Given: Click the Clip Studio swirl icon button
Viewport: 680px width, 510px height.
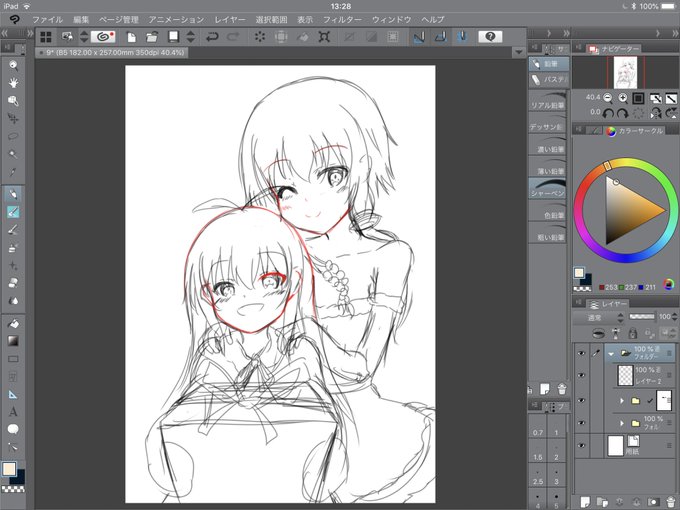Looking at the screenshot, I should [103, 37].
